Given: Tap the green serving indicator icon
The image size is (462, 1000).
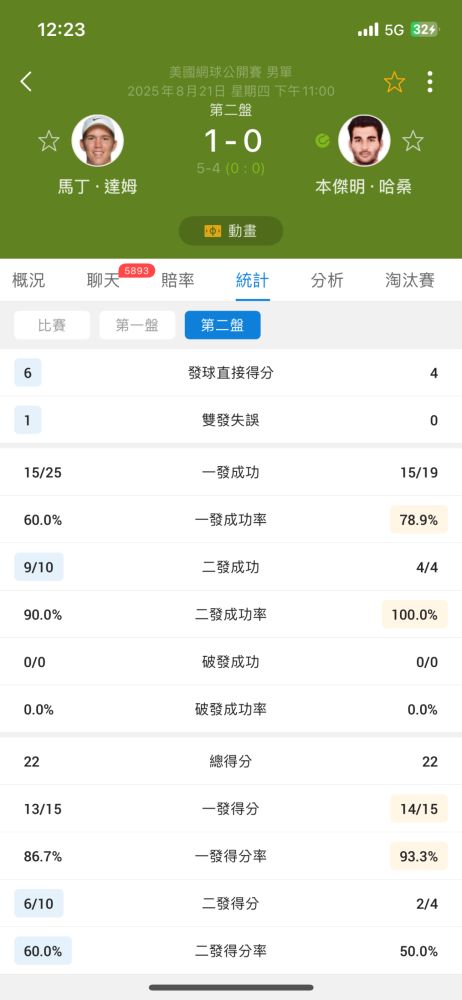Looking at the screenshot, I should pyautogui.click(x=323, y=141).
